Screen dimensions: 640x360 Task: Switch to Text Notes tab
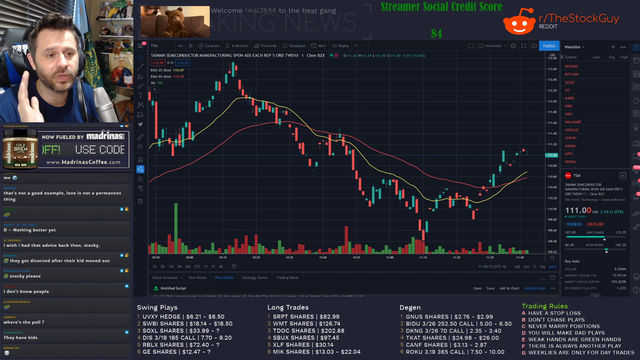coord(197,278)
